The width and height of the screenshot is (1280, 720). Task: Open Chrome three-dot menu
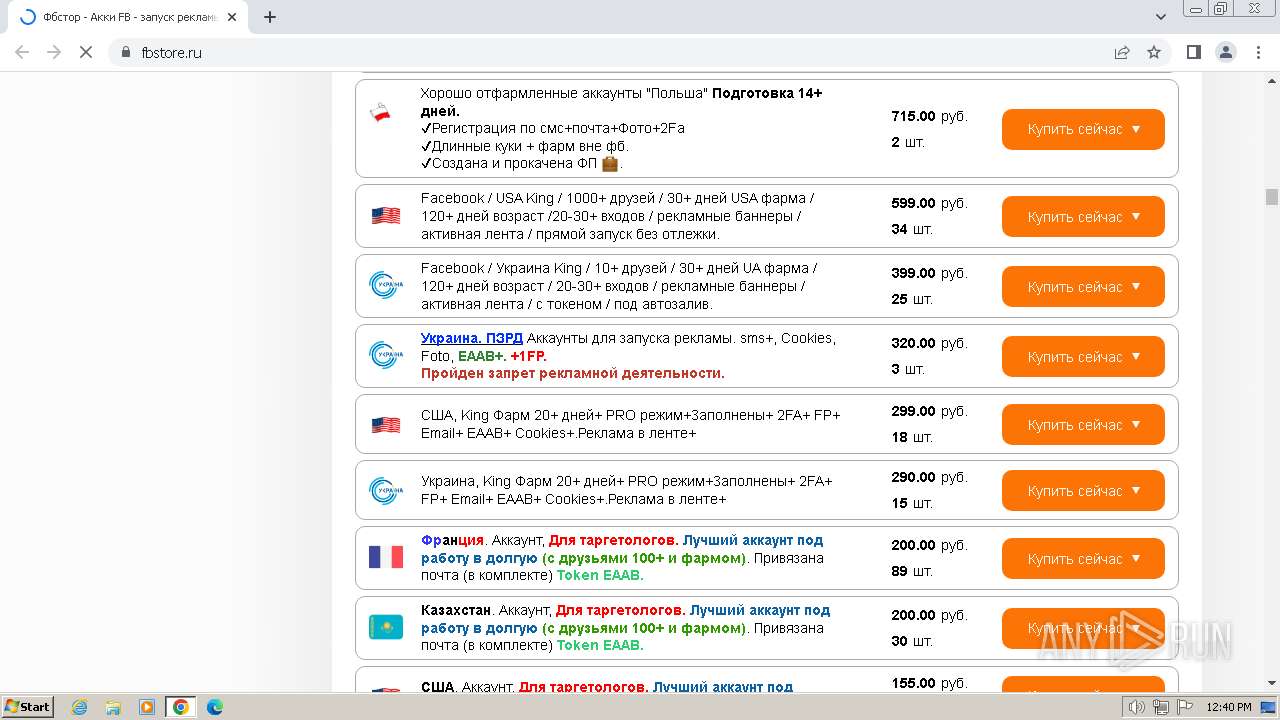(1259, 52)
